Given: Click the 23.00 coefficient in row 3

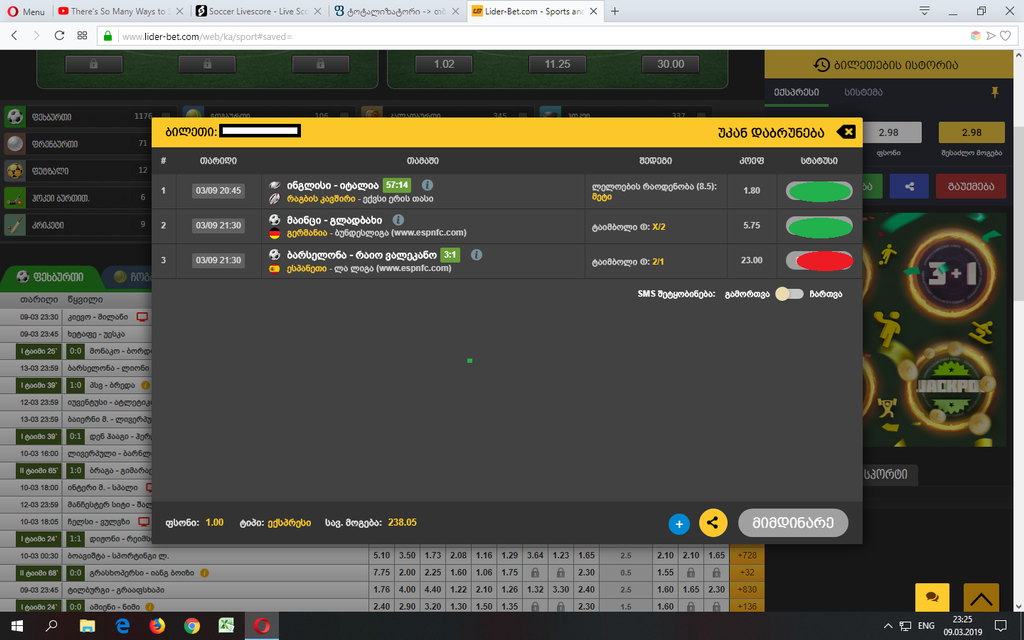Looking at the screenshot, I should 751,260.
